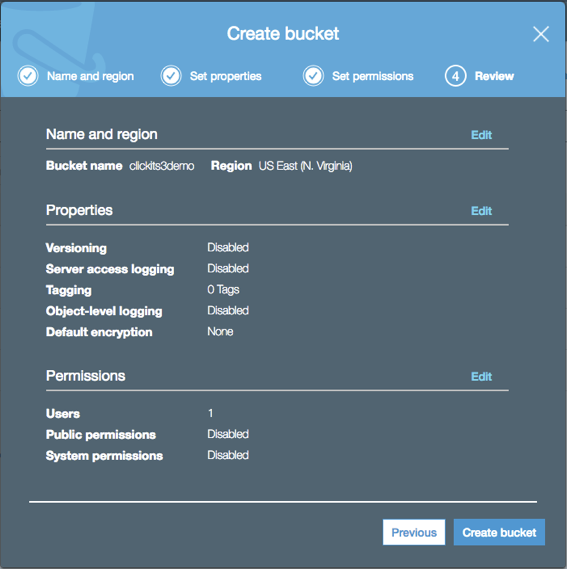Screen dimensions: 567x569
Task: Go to the Set properties step label
Action: pos(225,76)
